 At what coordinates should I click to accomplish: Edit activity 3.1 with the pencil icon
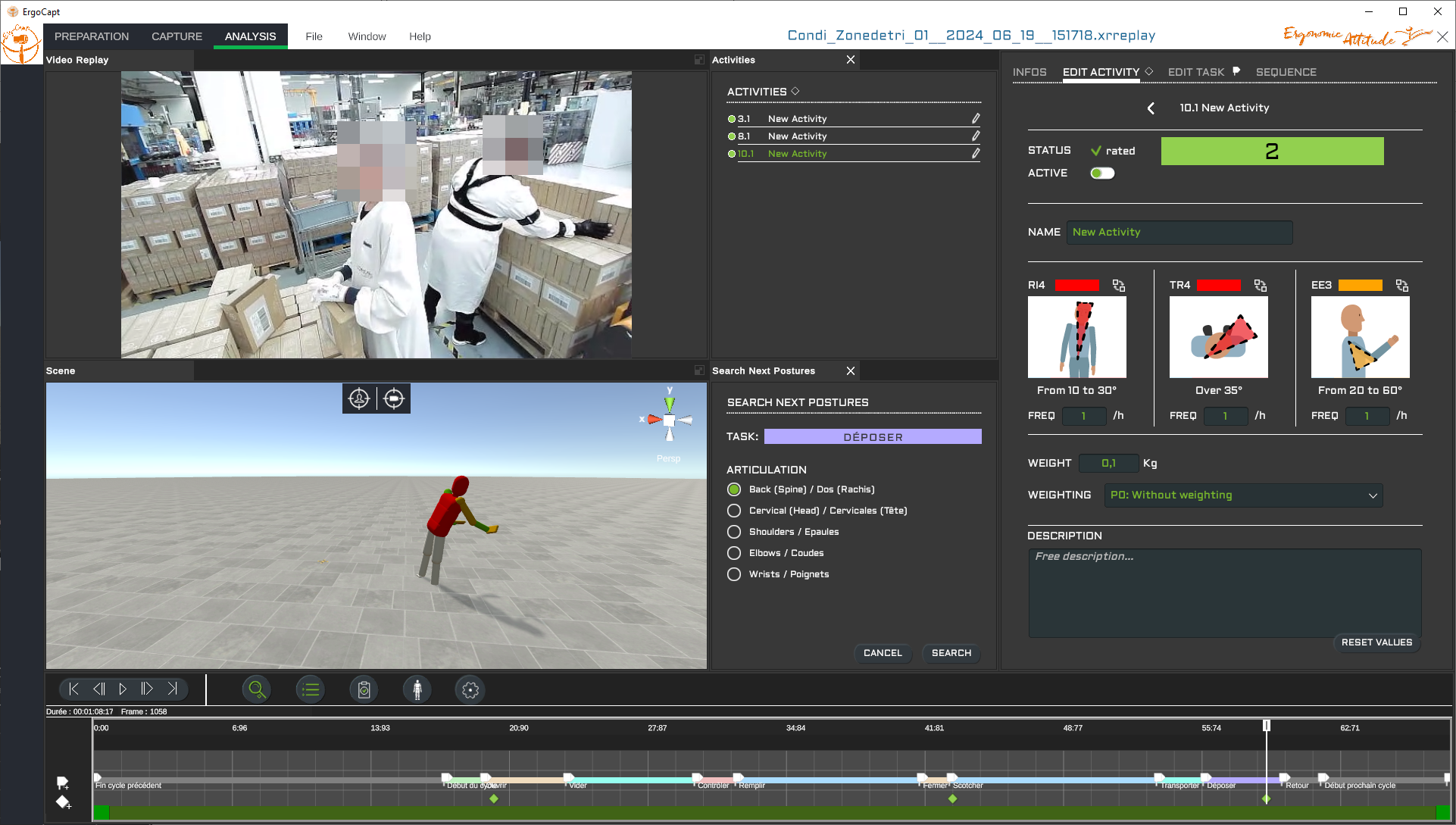tap(976, 119)
